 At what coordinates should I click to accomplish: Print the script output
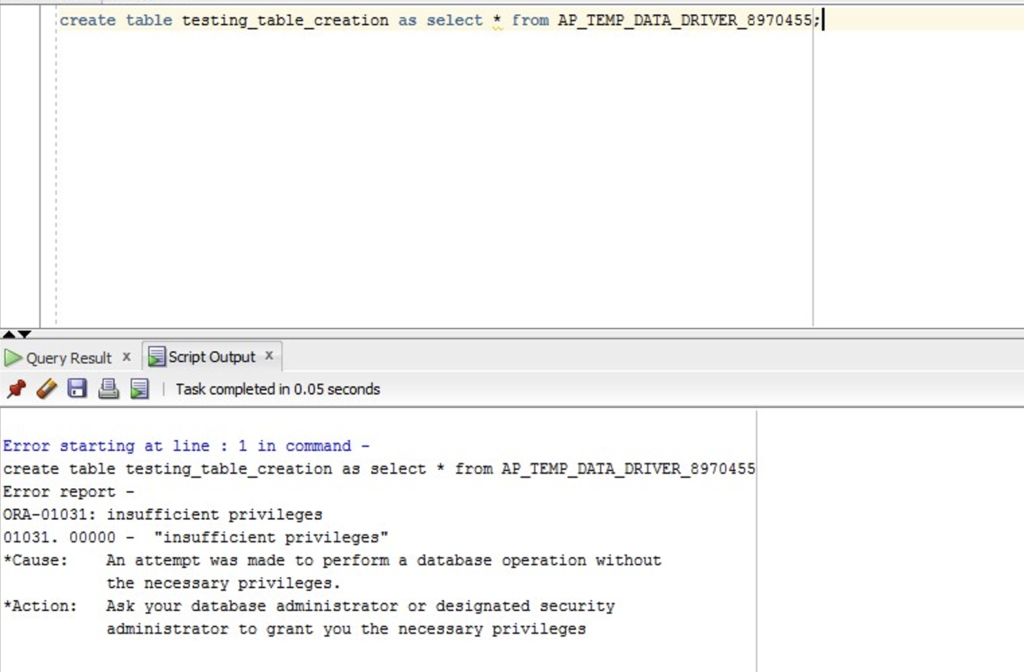click(x=108, y=389)
